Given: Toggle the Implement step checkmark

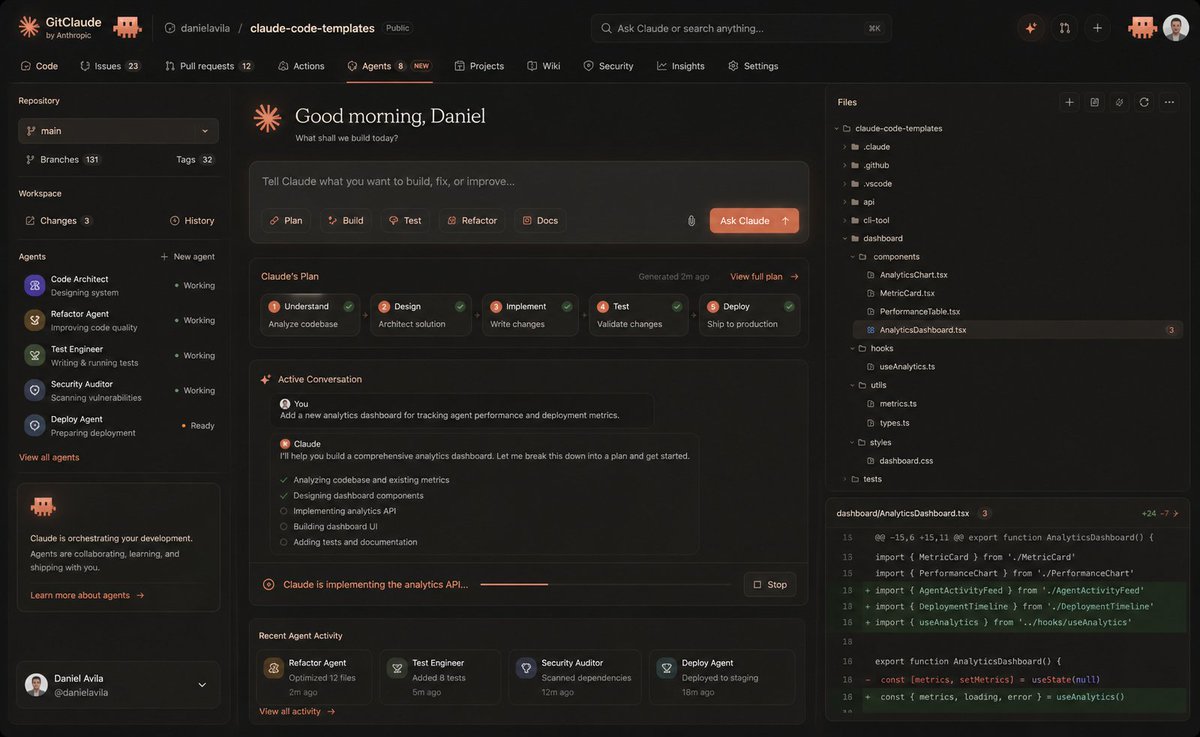Looking at the screenshot, I should click(x=567, y=306).
